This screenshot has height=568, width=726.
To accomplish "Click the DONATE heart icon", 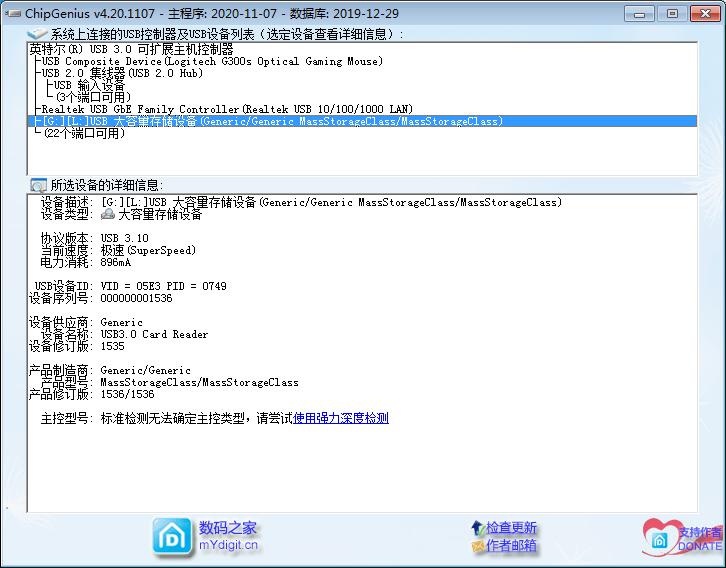I will click(661, 538).
